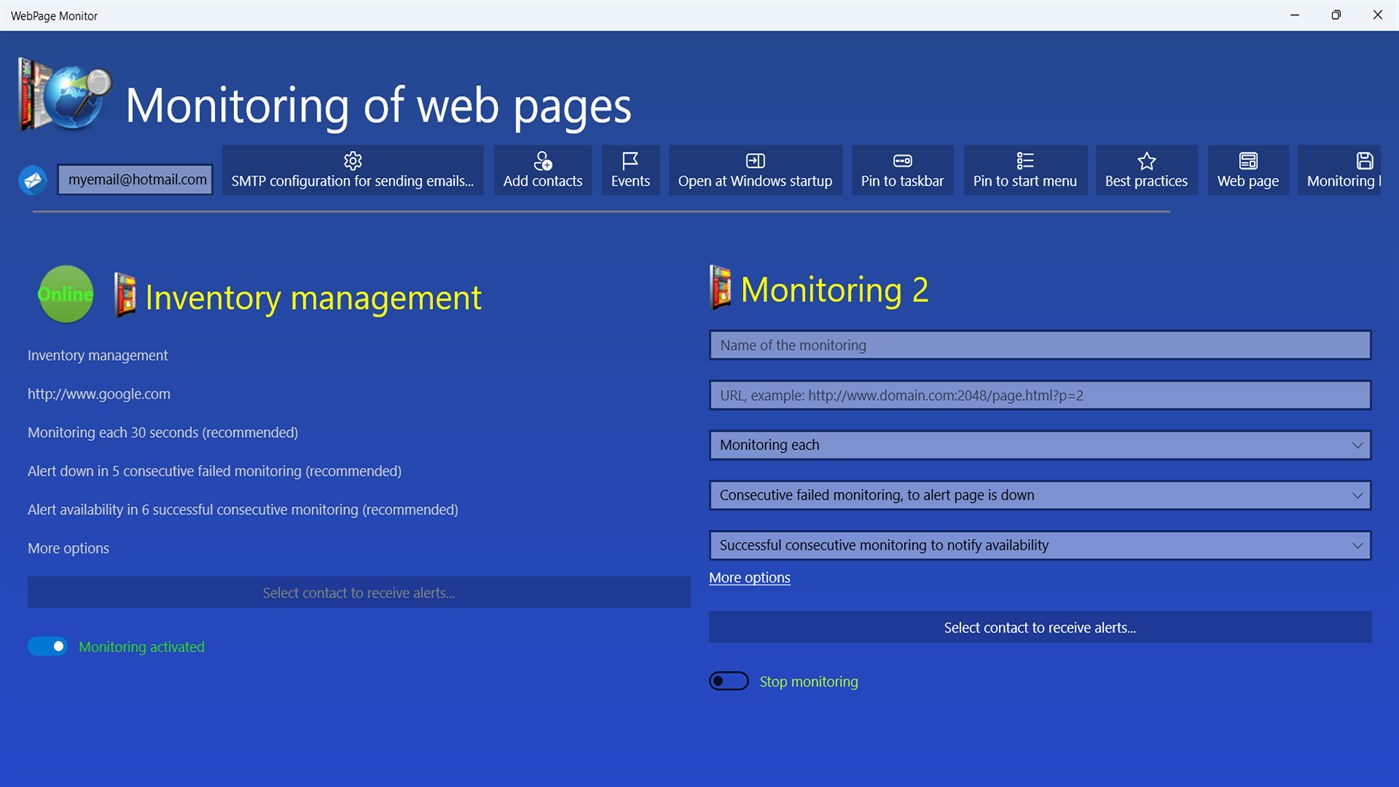Screen dimensions: 1399x787
Task: Click the Monitoring of web pages title
Action: tap(378, 105)
